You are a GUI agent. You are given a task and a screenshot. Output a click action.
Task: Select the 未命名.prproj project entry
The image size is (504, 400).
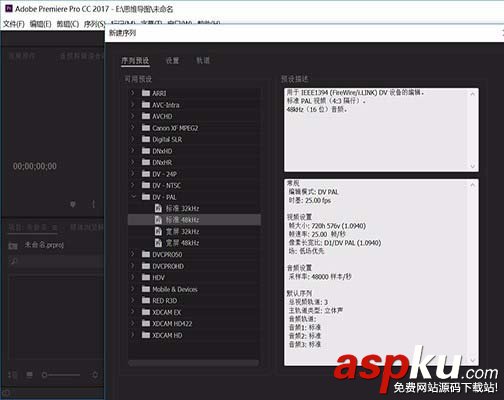coord(44,245)
